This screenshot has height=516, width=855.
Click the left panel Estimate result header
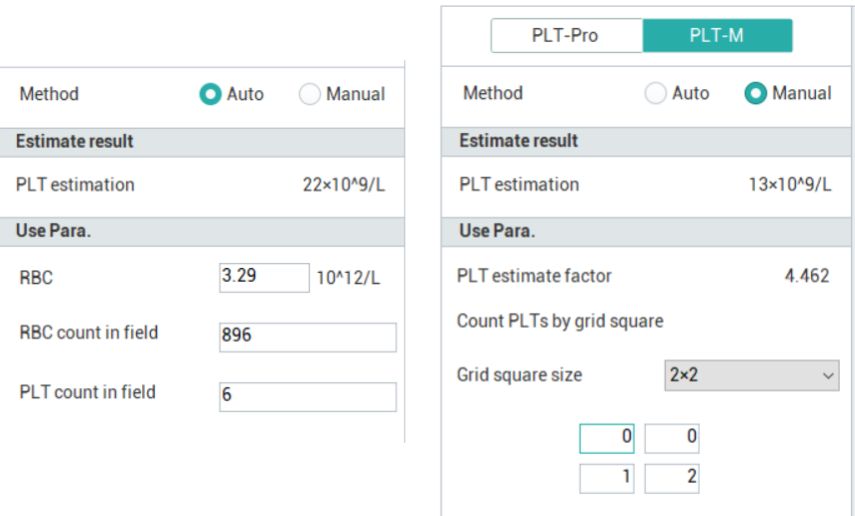click(75, 141)
